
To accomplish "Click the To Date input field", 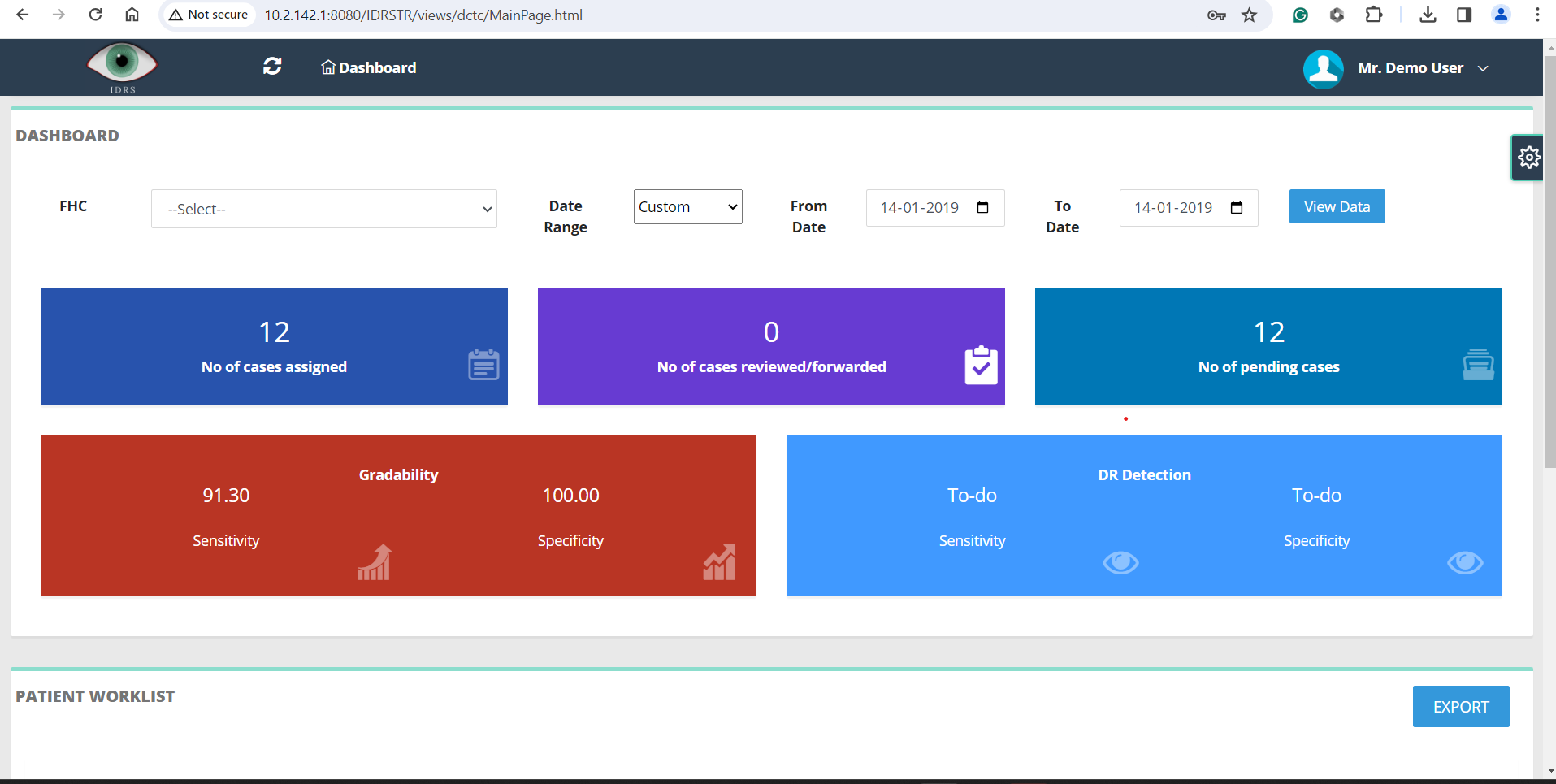I will 1189,208.
